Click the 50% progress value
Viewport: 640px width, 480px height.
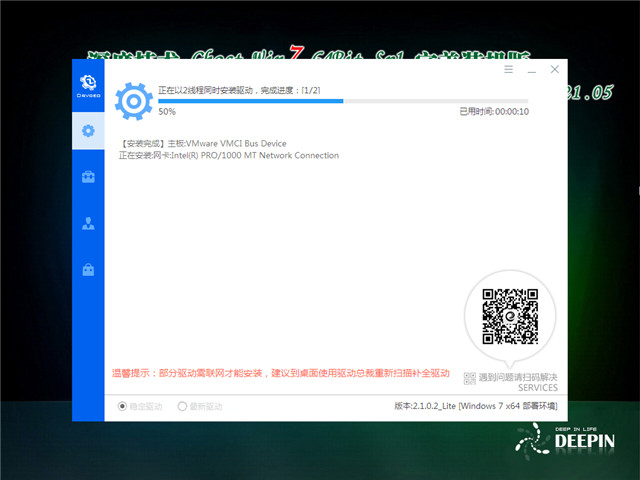click(x=167, y=111)
